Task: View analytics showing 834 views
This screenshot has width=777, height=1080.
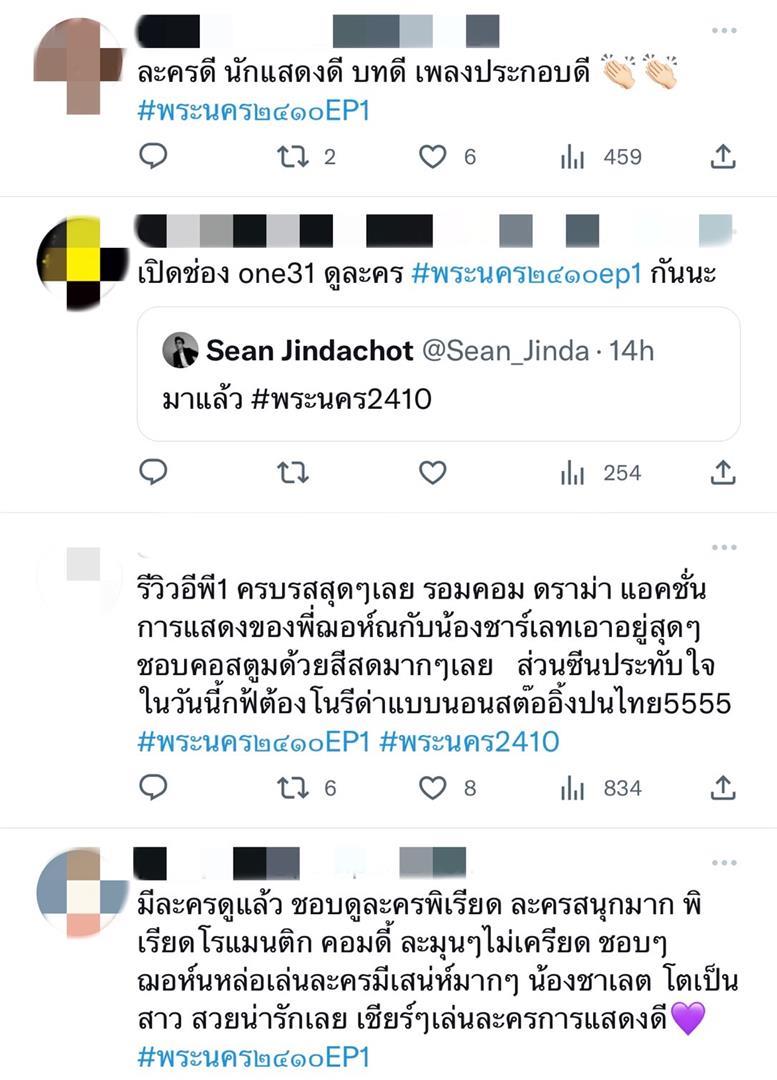Action: click(x=601, y=788)
